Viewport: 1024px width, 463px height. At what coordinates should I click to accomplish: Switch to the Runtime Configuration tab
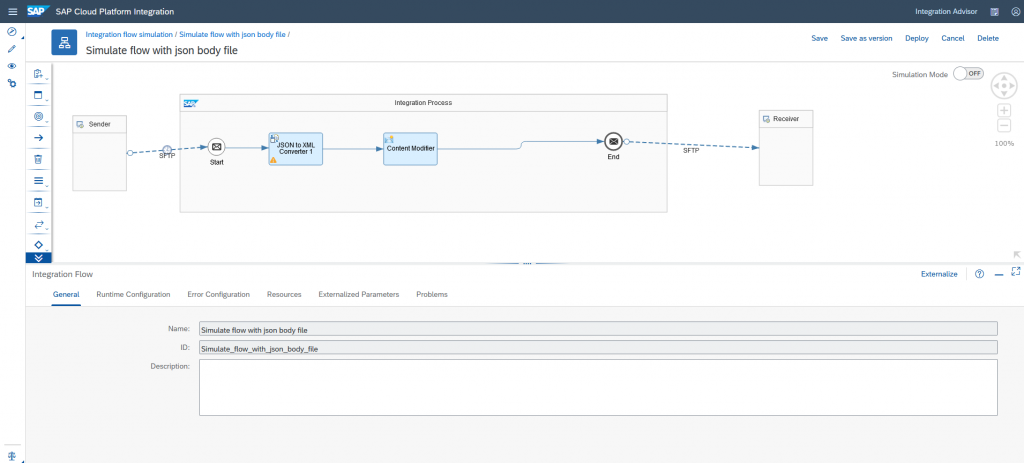(x=133, y=295)
